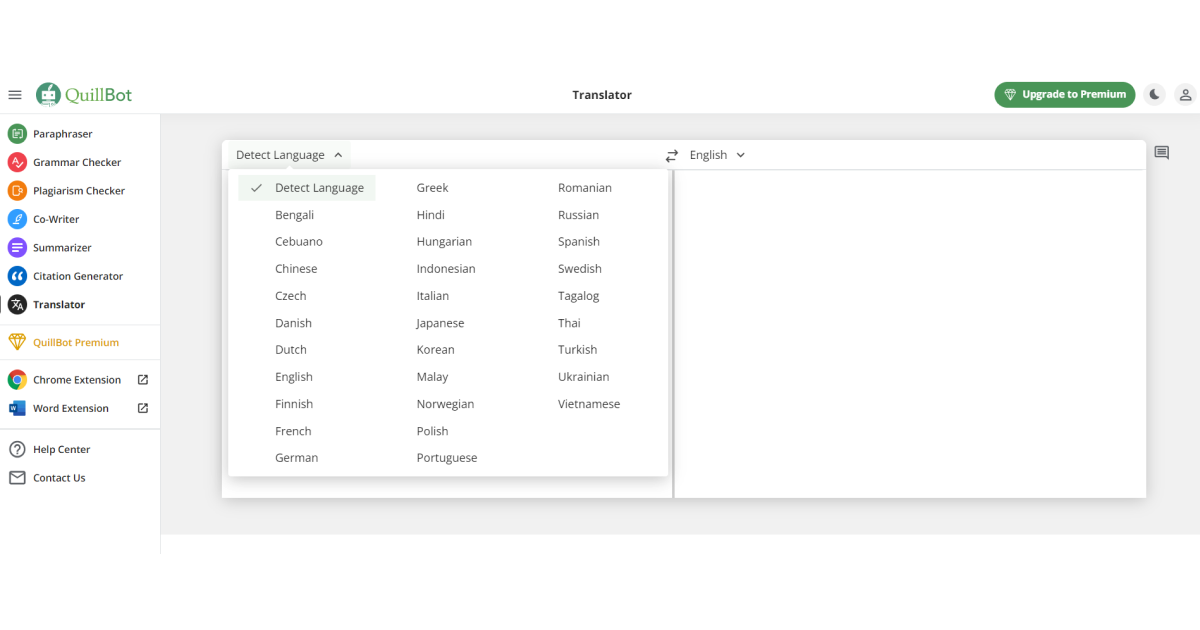
Task: Open the Grammar Checker link text
Action: [x=77, y=162]
